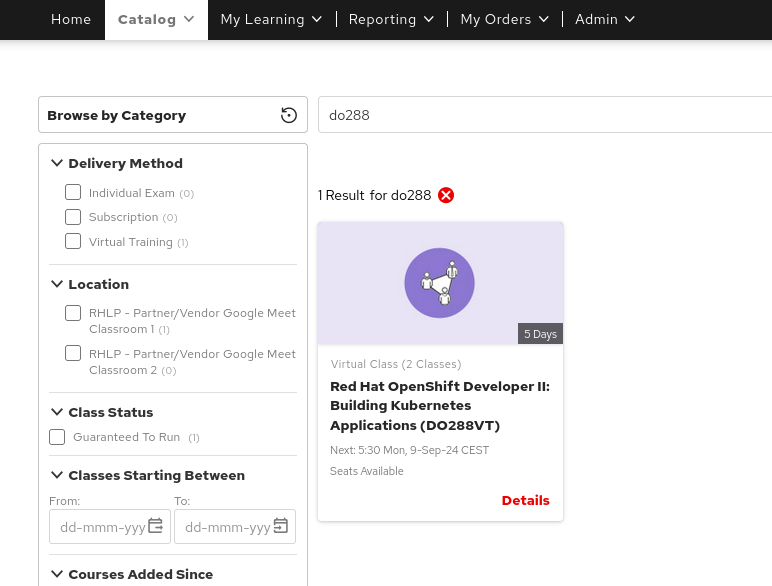Viewport: 772px width, 586px height.
Task: Clear the do288 search with red X icon
Action: tap(446, 195)
